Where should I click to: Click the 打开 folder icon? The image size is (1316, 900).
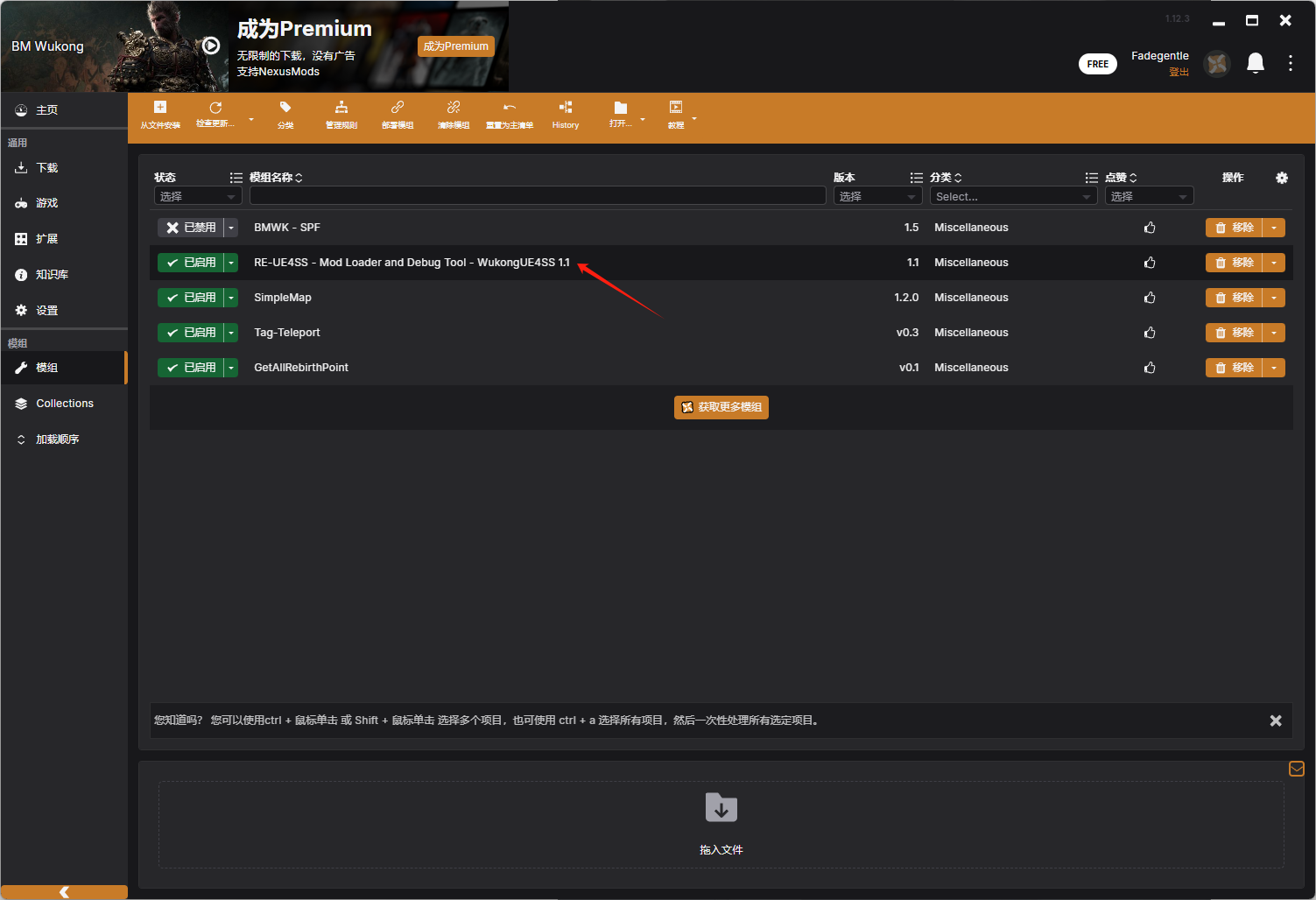pos(621,107)
